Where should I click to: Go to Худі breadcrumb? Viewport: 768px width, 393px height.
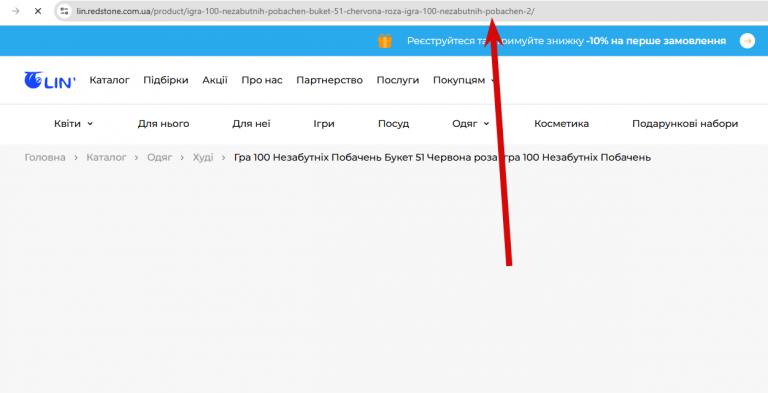coord(203,157)
